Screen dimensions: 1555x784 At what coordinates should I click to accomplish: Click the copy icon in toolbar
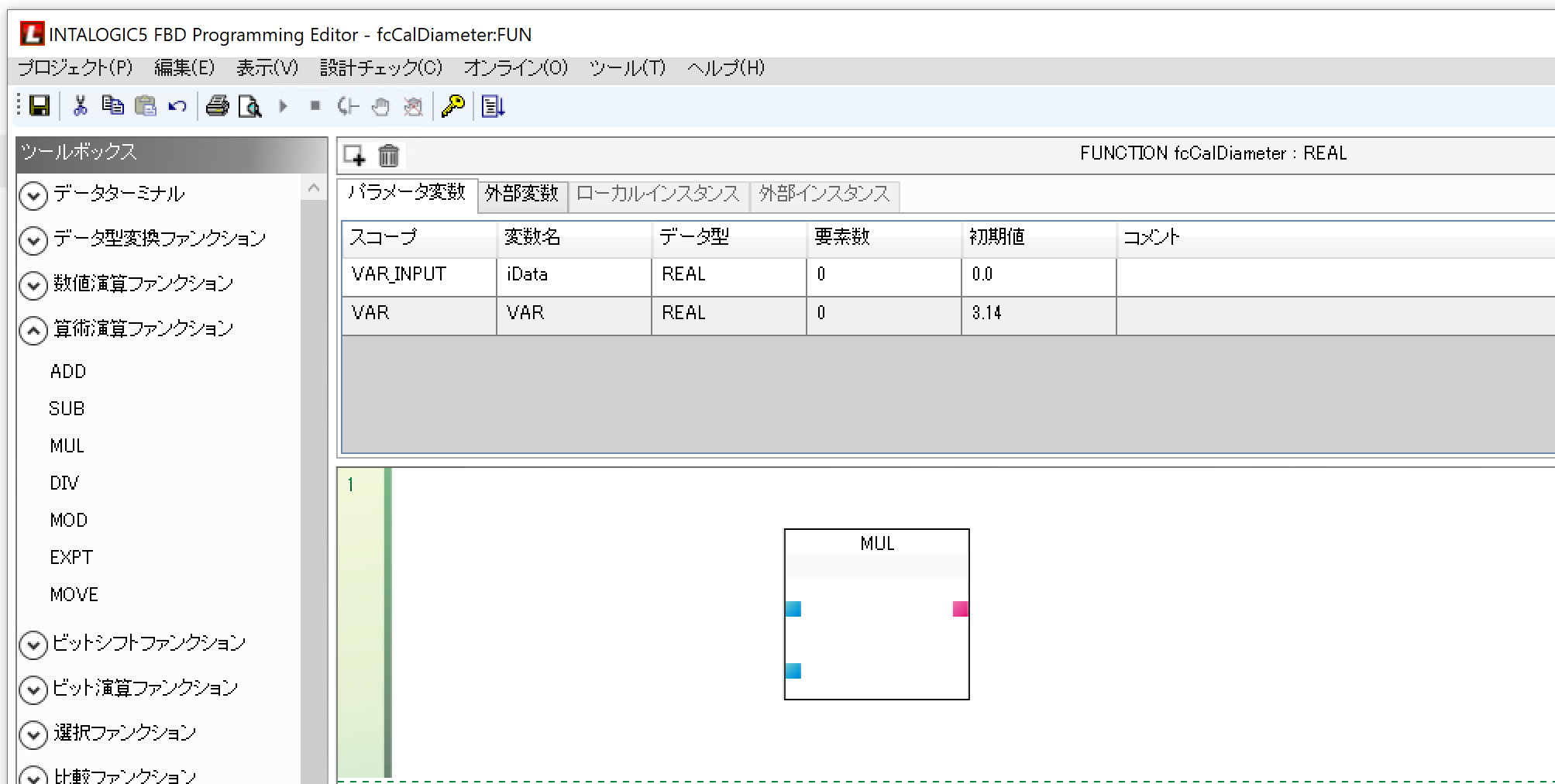tap(112, 106)
